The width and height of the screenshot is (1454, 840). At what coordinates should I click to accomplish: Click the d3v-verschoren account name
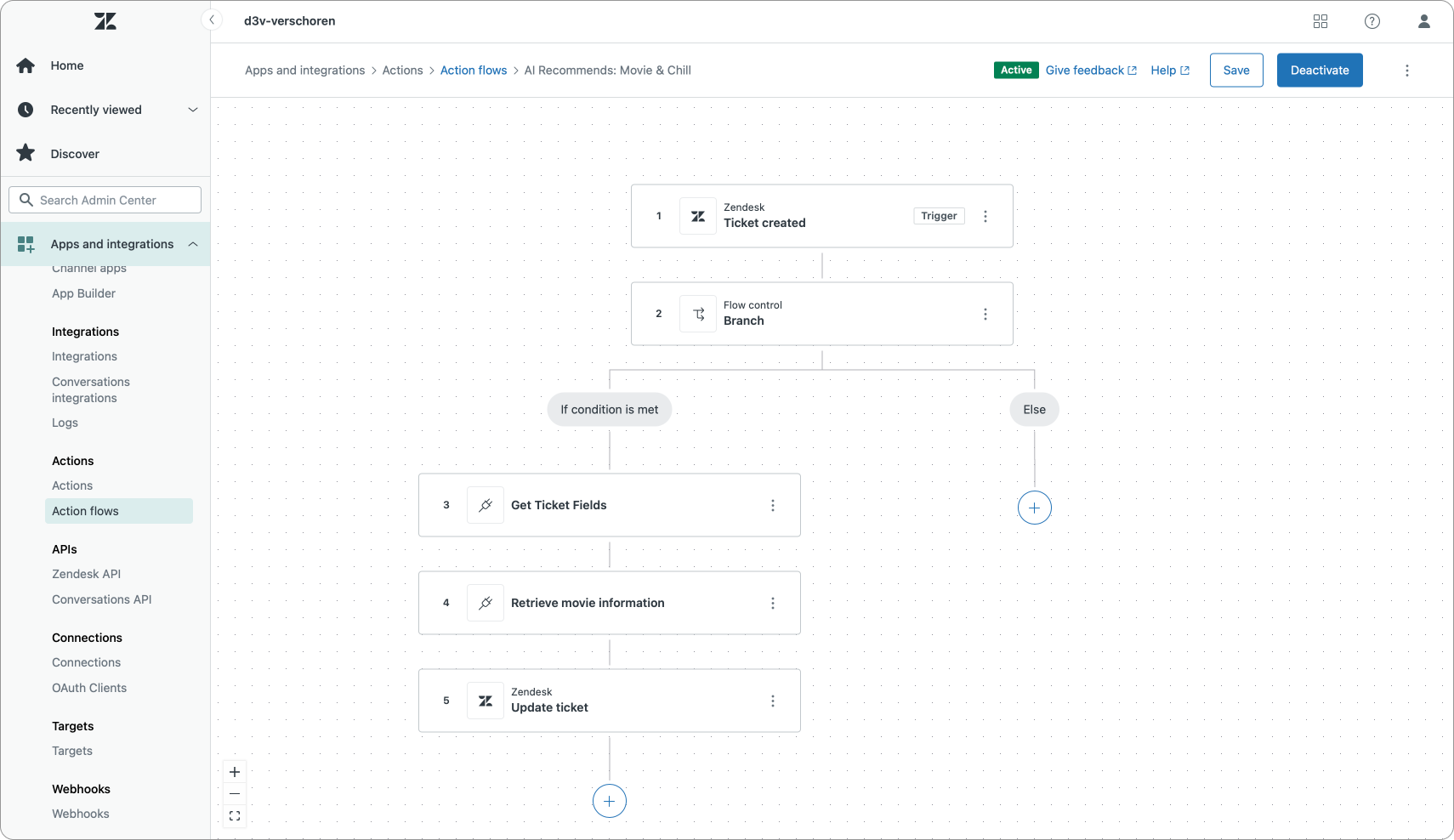[290, 21]
